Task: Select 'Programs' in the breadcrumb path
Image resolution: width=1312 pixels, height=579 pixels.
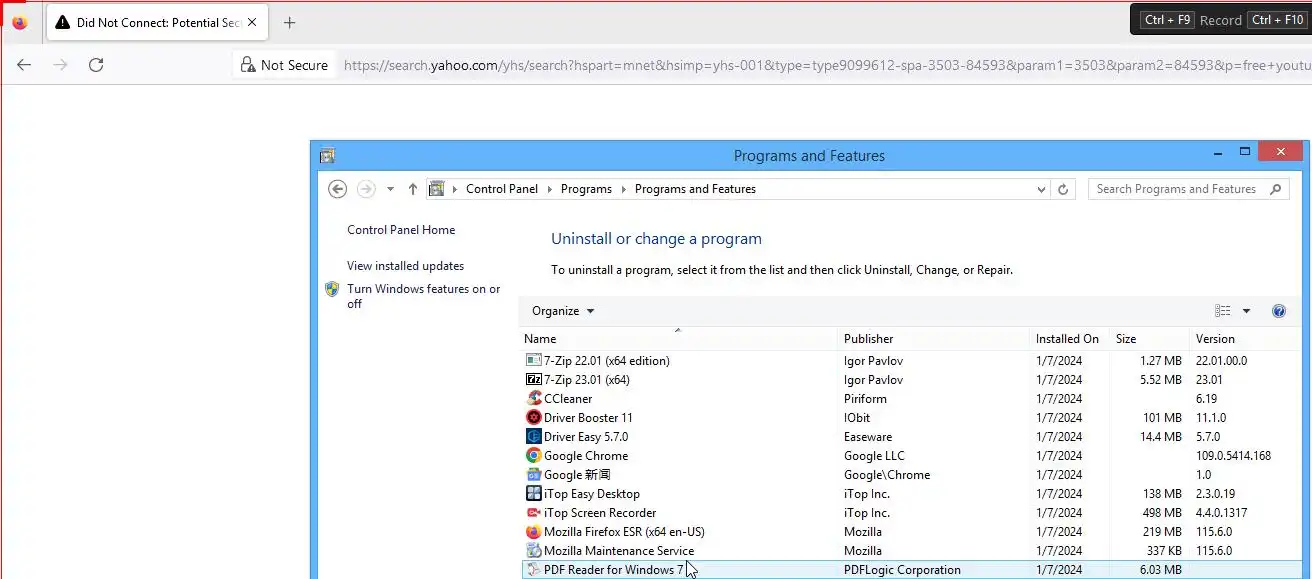Action: tap(586, 189)
